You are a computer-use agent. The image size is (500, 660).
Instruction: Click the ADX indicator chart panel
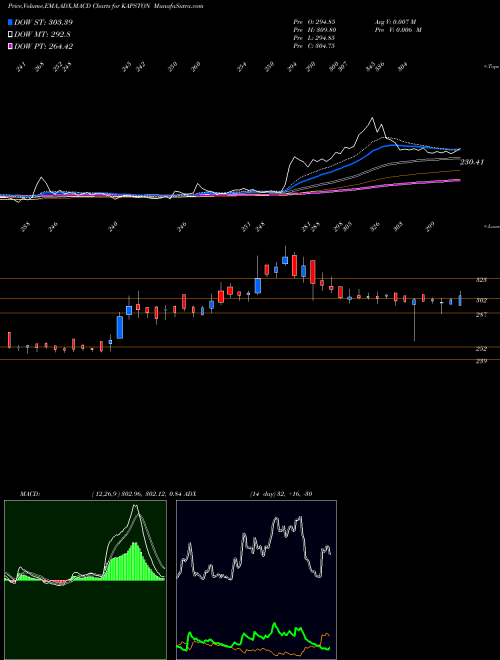(x=256, y=580)
